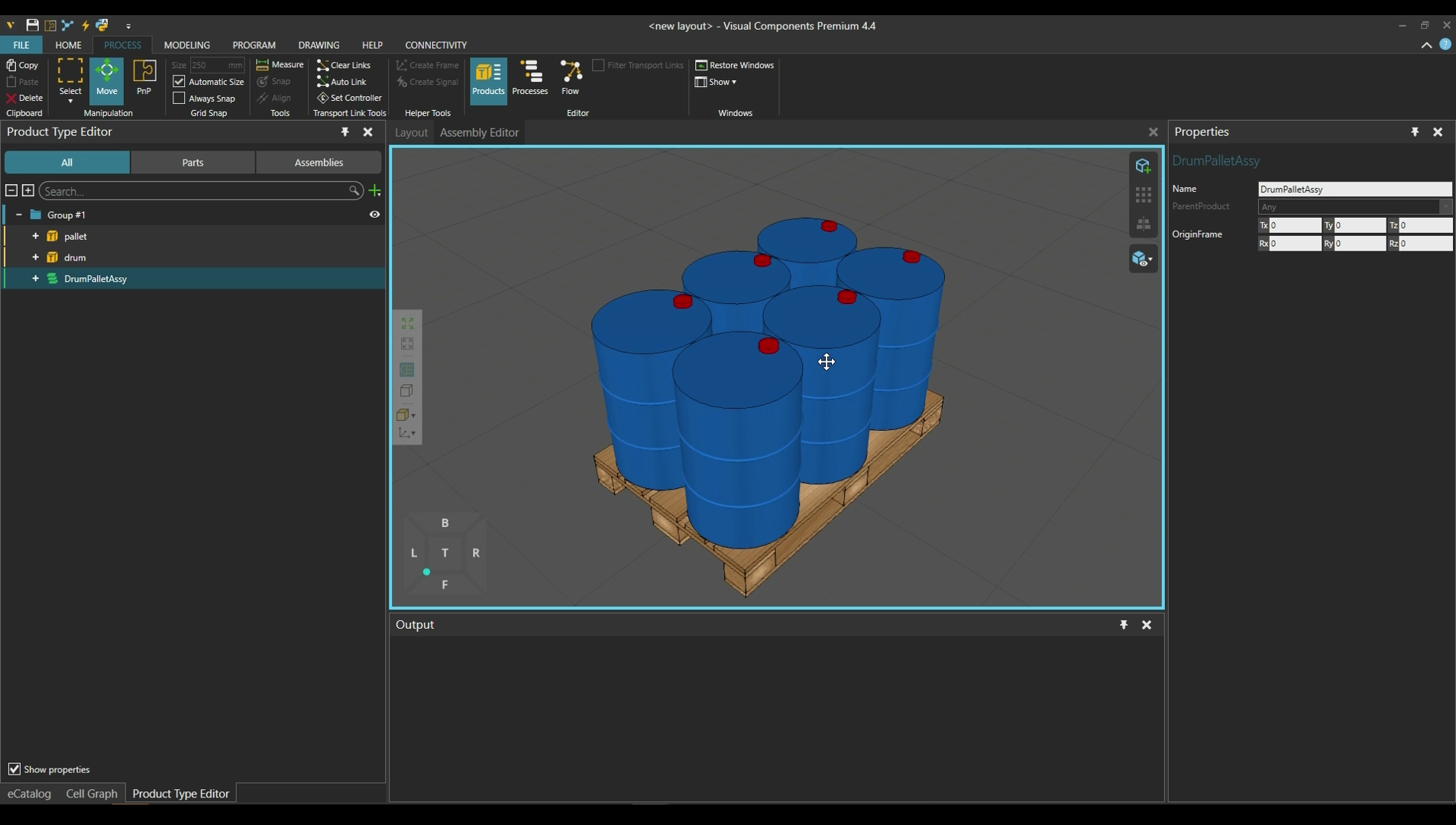Click Restore Windows button
1456x825 pixels.
[x=735, y=65]
